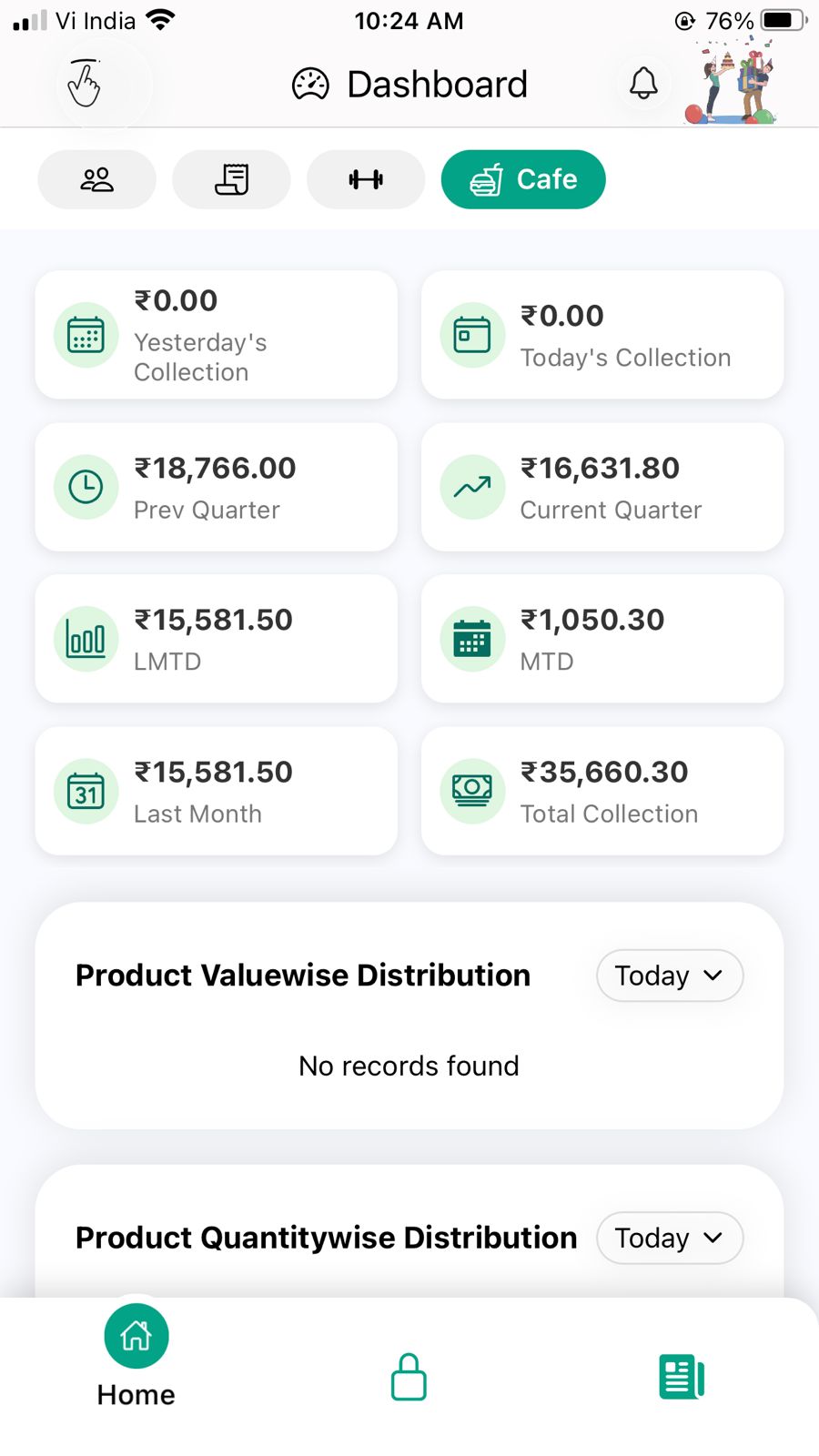Switch to the members people tab

[96, 179]
